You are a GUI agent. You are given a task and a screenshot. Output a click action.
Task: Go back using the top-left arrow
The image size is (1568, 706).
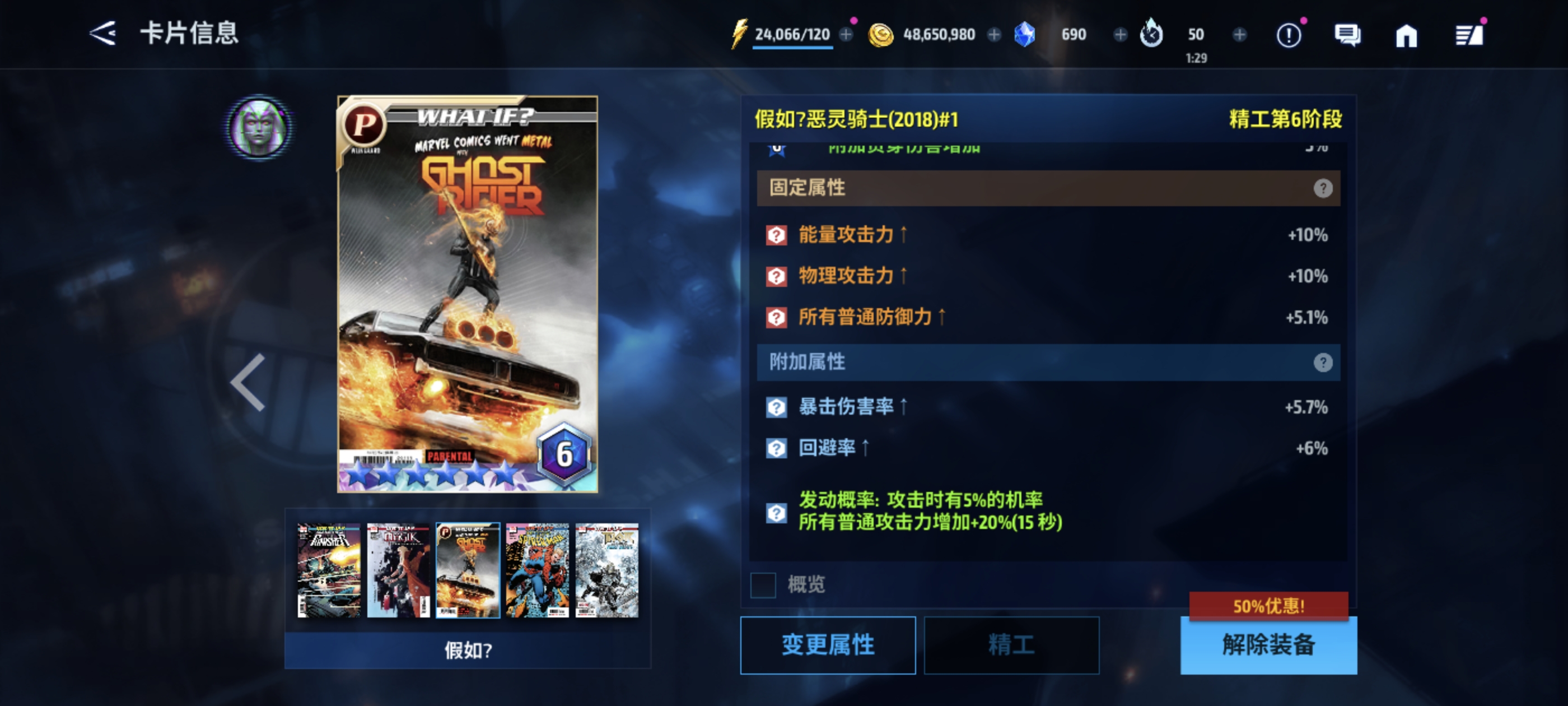tap(102, 34)
